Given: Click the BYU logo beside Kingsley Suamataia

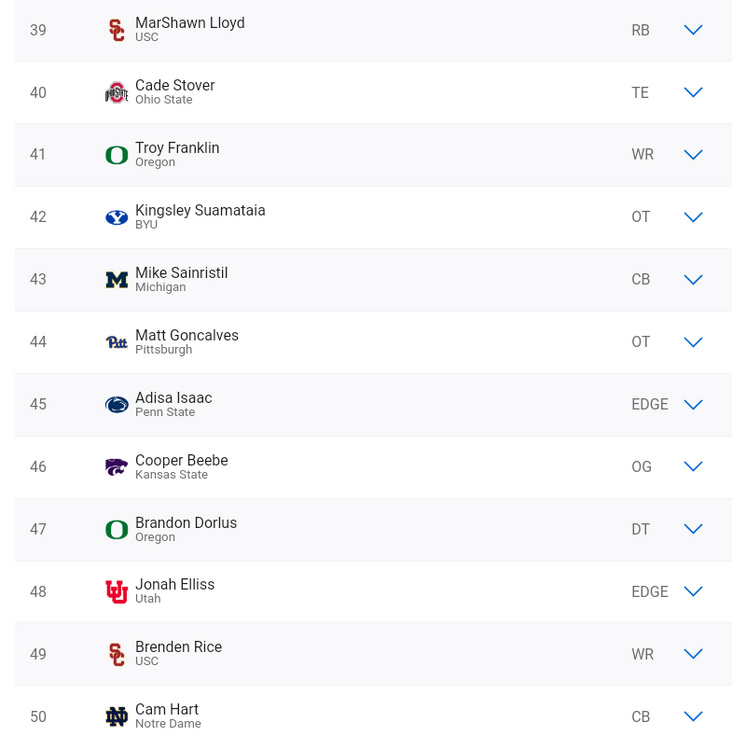Looking at the screenshot, I should (x=117, y=217).
